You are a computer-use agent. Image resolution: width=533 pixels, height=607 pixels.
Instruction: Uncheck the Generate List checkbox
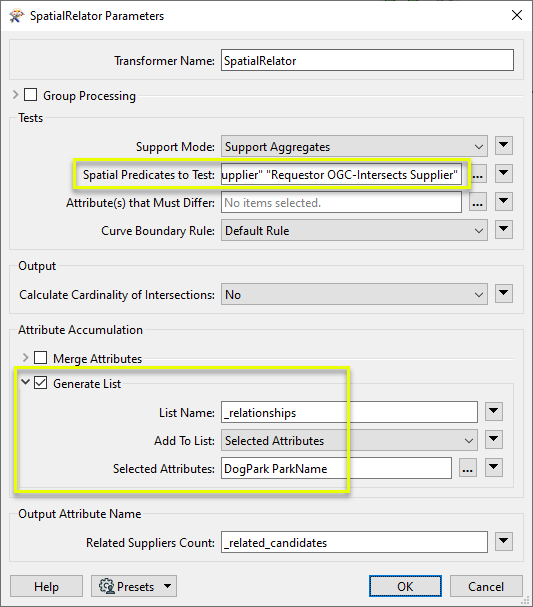click(x=40, y=383)
